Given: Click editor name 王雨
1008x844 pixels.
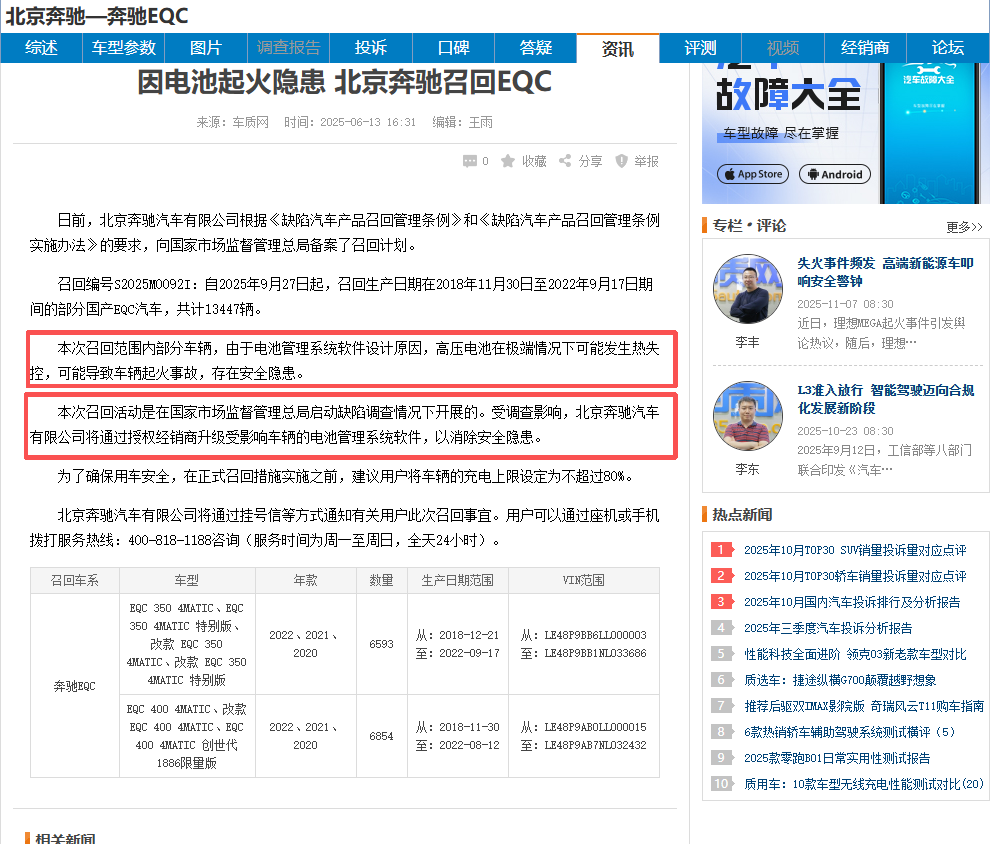Looking at the screenshot, I should [x=481, y=122].
